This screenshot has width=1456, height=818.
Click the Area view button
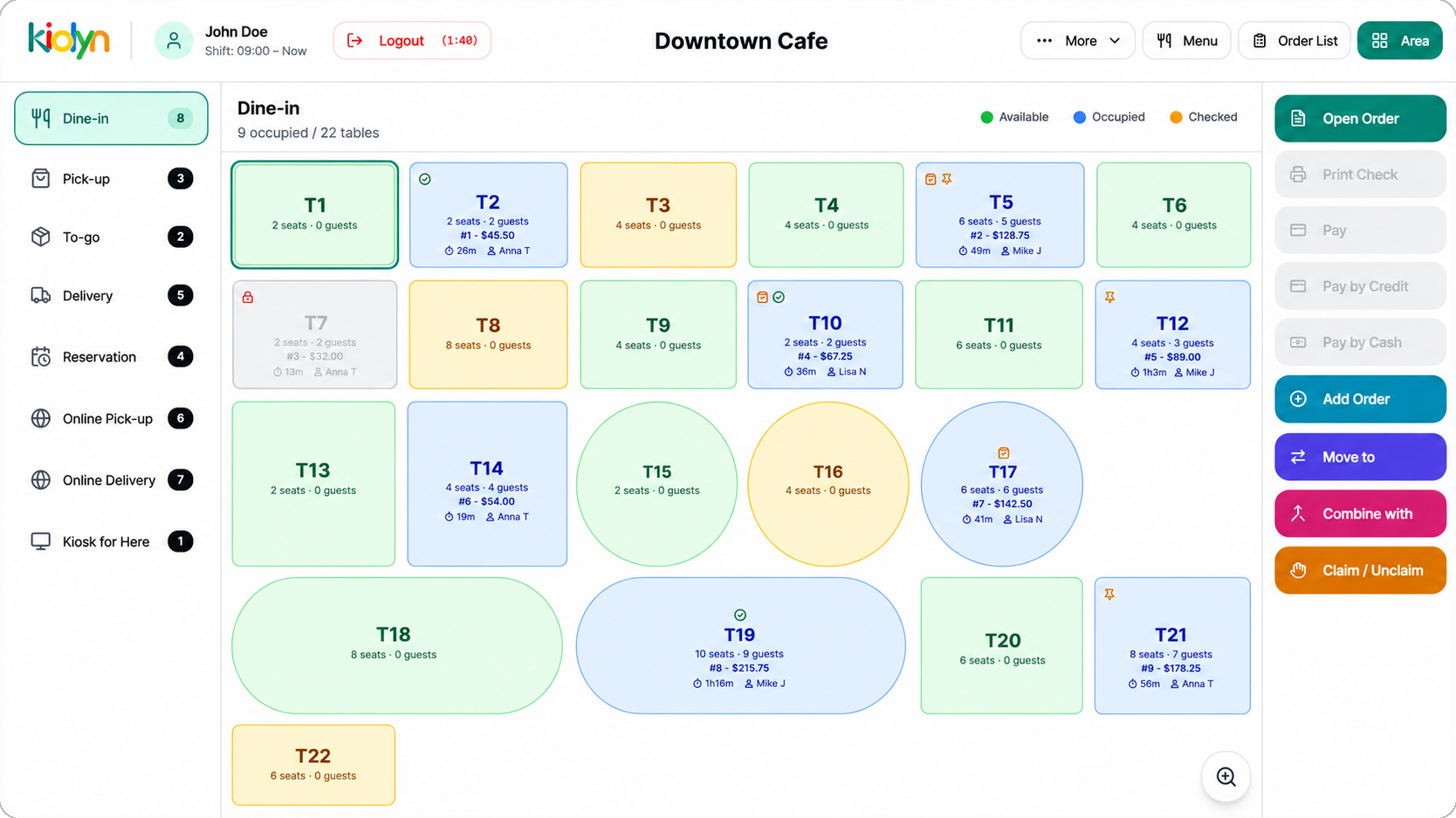tap(1400, 40)
